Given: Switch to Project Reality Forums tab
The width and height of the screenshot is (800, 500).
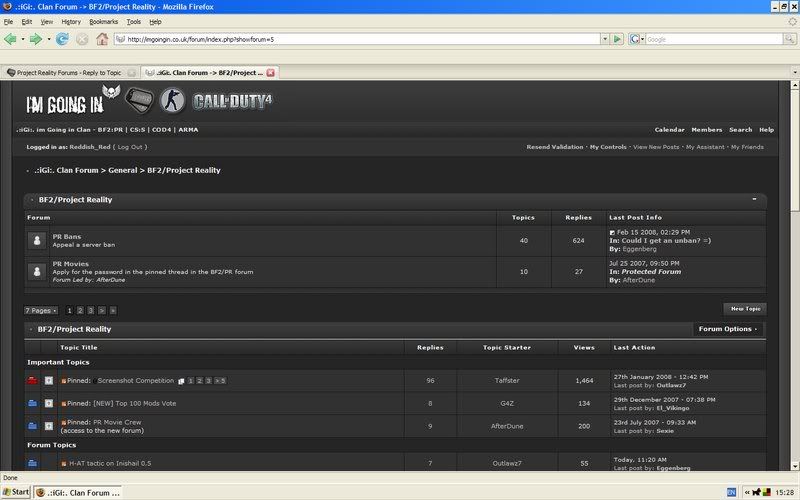Looking at the screenshot, I should tap(68, 72).
